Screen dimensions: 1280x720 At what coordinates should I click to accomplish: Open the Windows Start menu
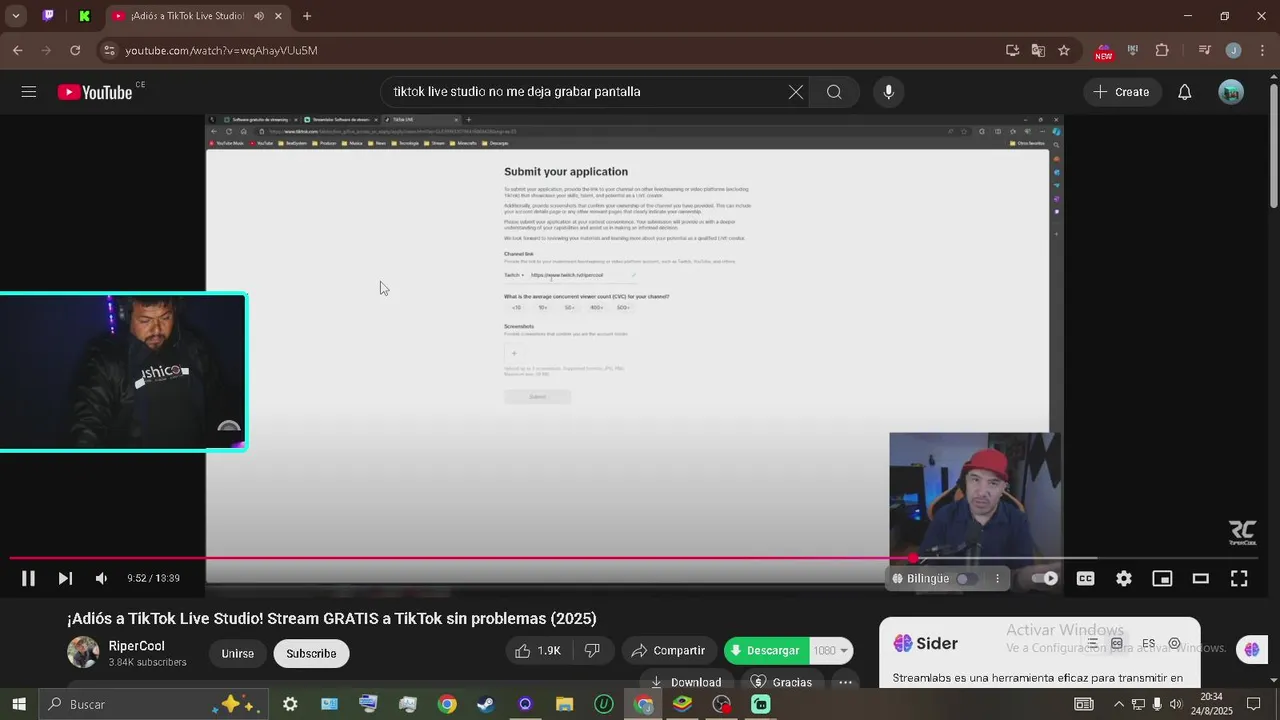18,704
